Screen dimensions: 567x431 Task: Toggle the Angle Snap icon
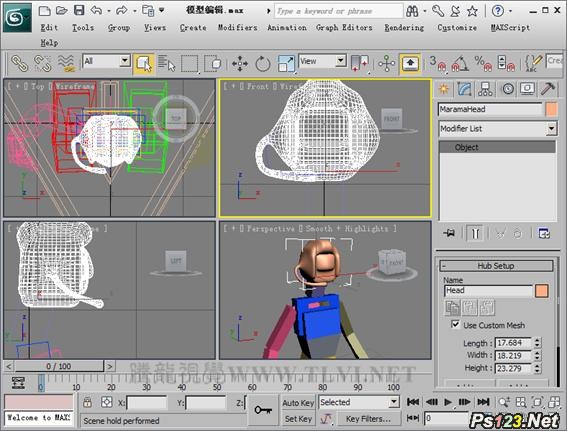[x=460, y=64]
